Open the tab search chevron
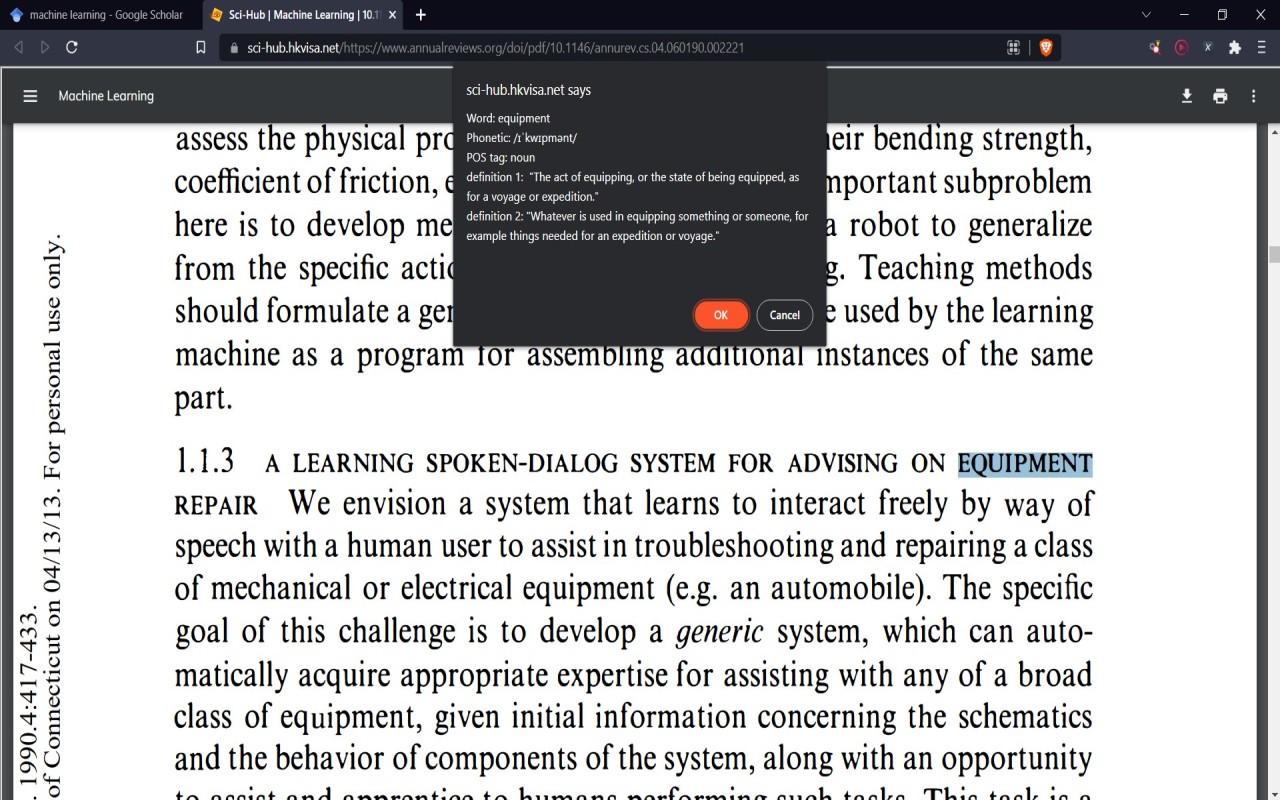This screenshot has width=1280, height=800. [1144, 15]
